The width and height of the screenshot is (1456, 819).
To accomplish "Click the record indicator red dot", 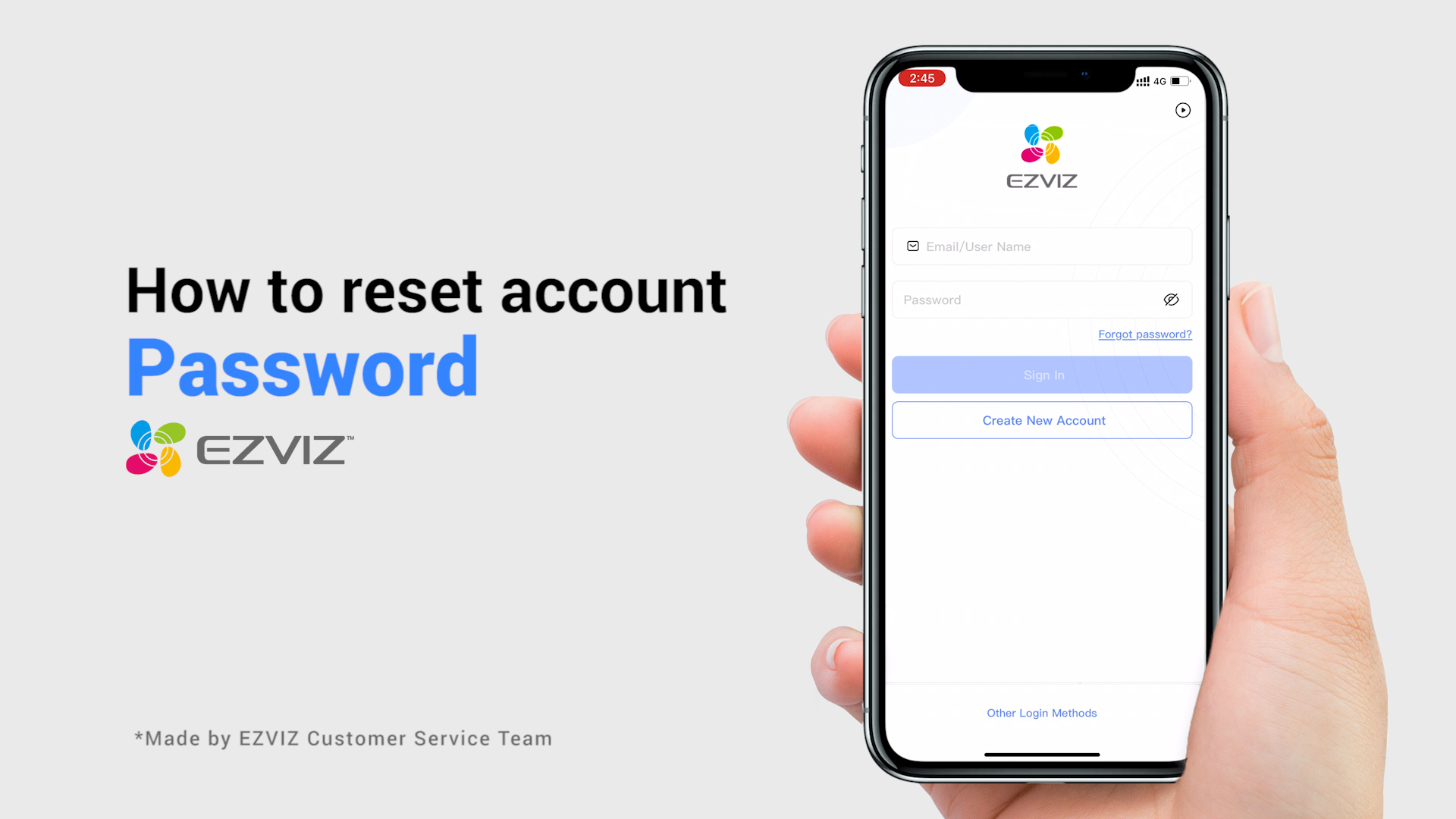I will click(920, 78).
